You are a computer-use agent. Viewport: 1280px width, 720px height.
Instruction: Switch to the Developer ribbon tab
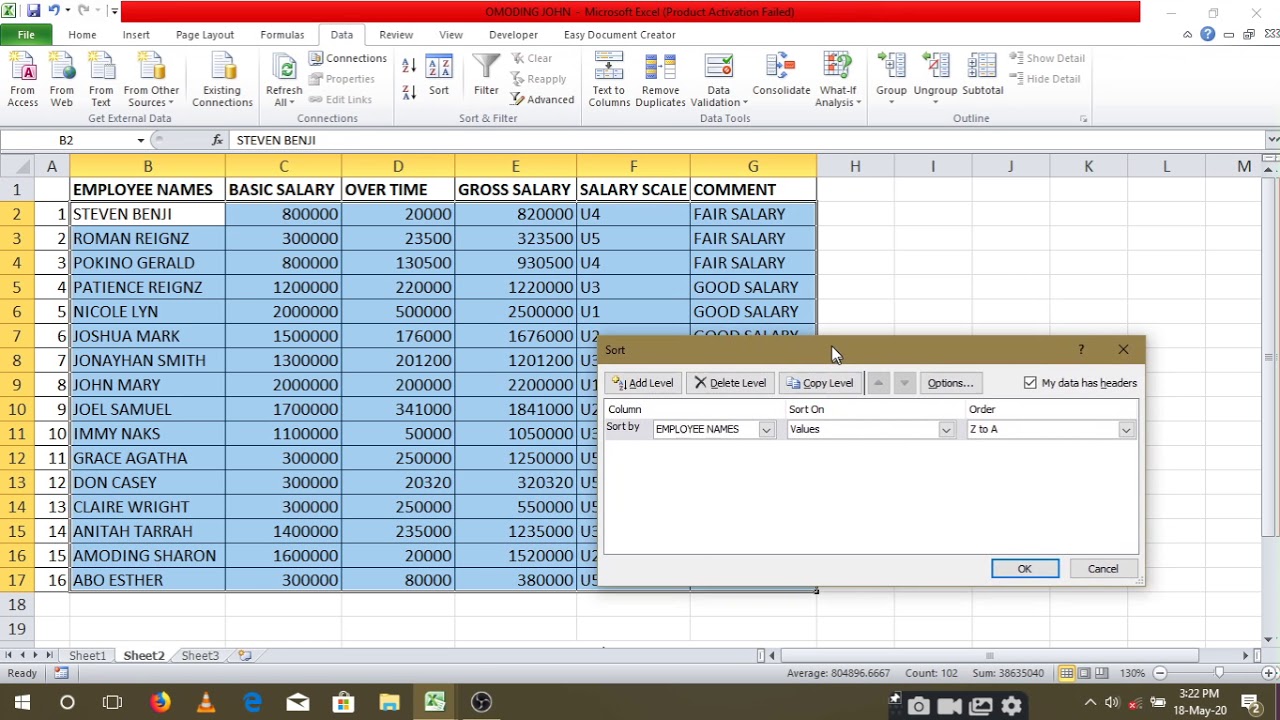[x=513, y=34]
